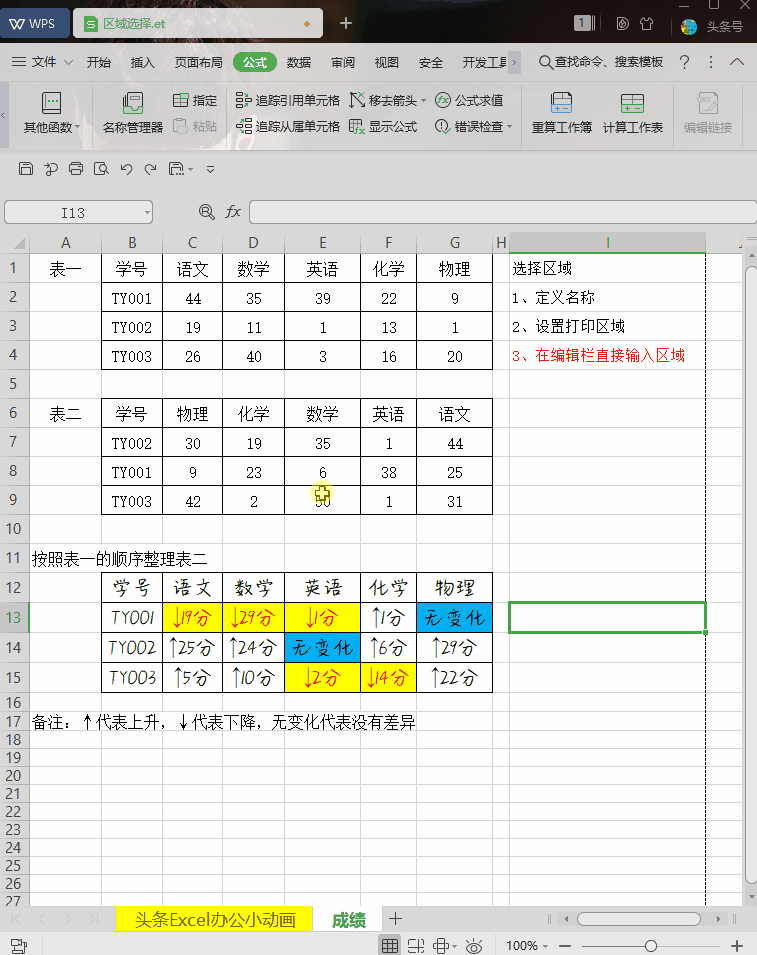Open the 页面布局 ribbon tab

tap(199, 62)
